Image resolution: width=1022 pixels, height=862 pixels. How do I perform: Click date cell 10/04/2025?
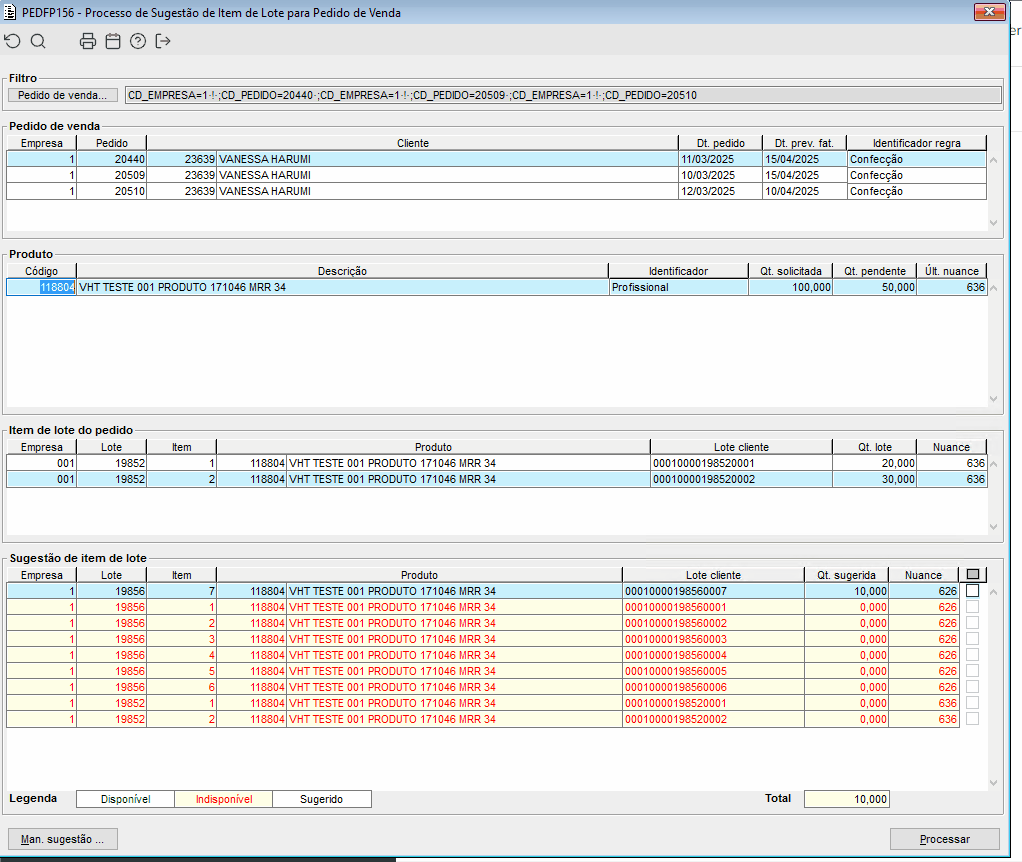click(x=804, y=191)
